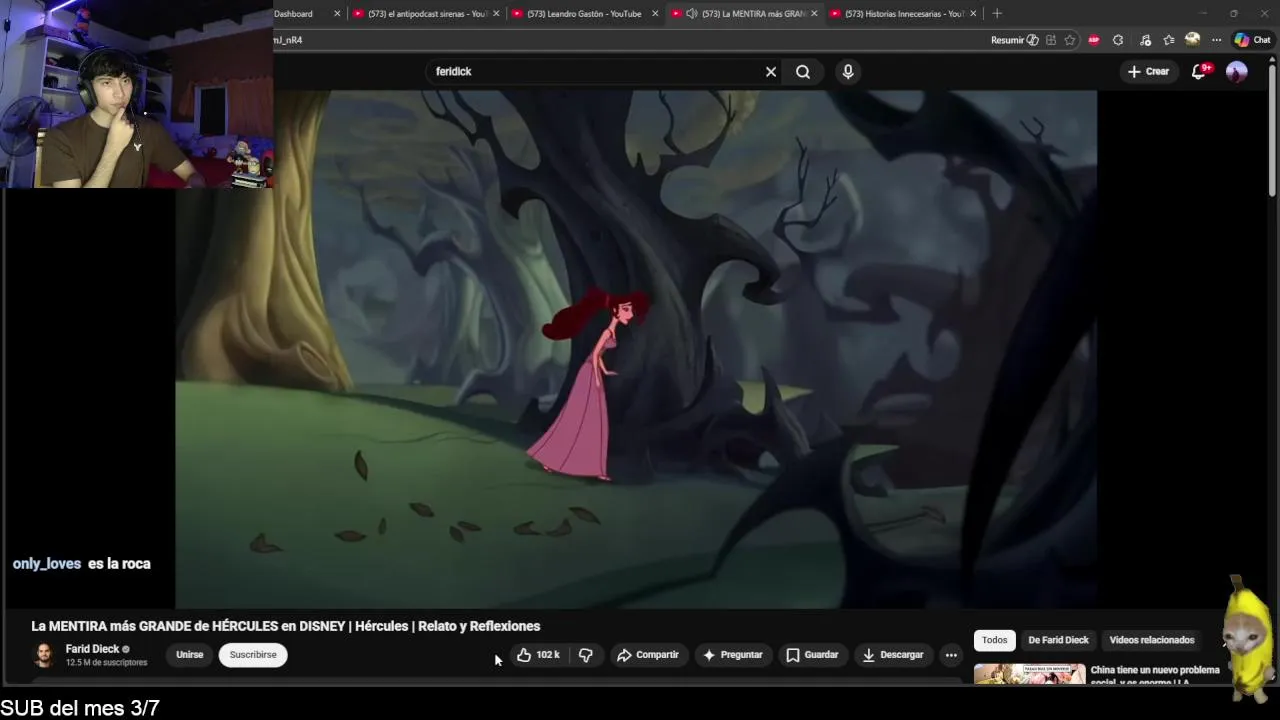Click the Unirse button
The height and width of the screenshot is (720, 1280).
click(190, 655)
